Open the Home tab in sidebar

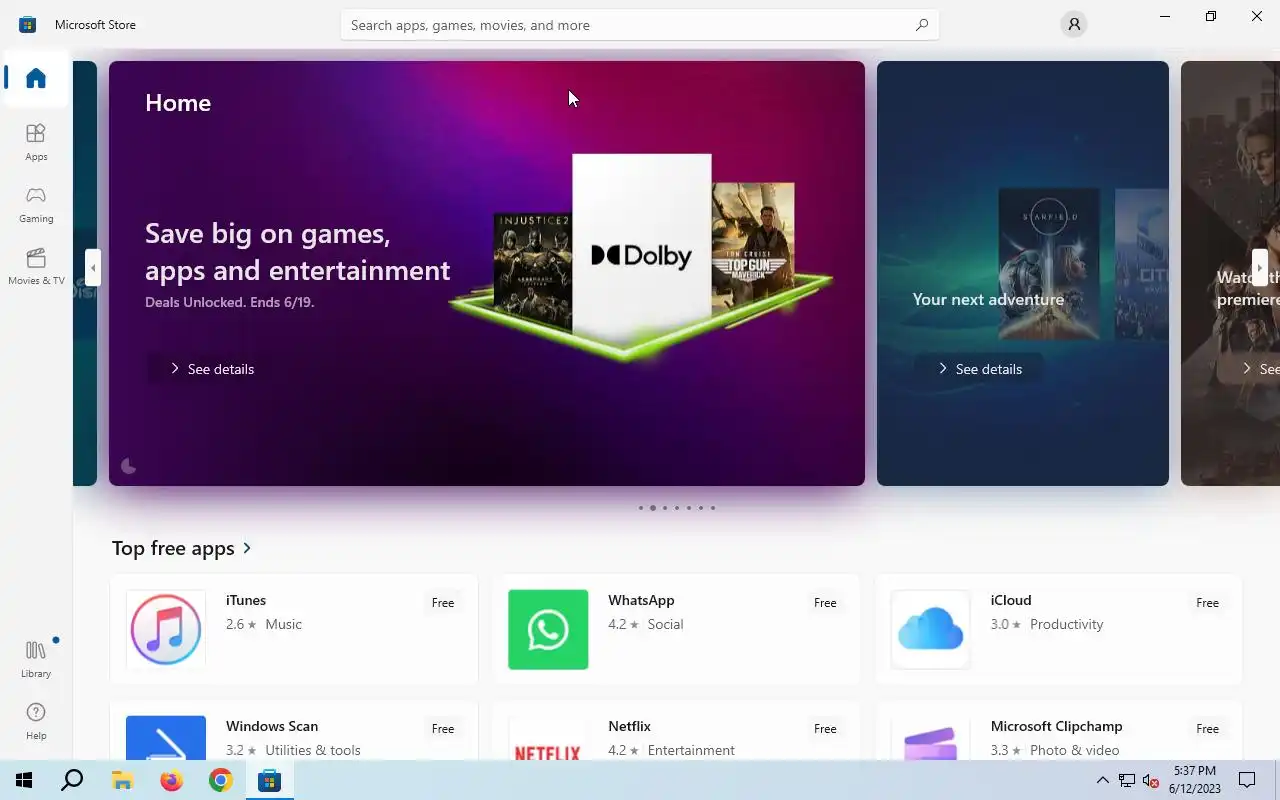tap(36, 78)
